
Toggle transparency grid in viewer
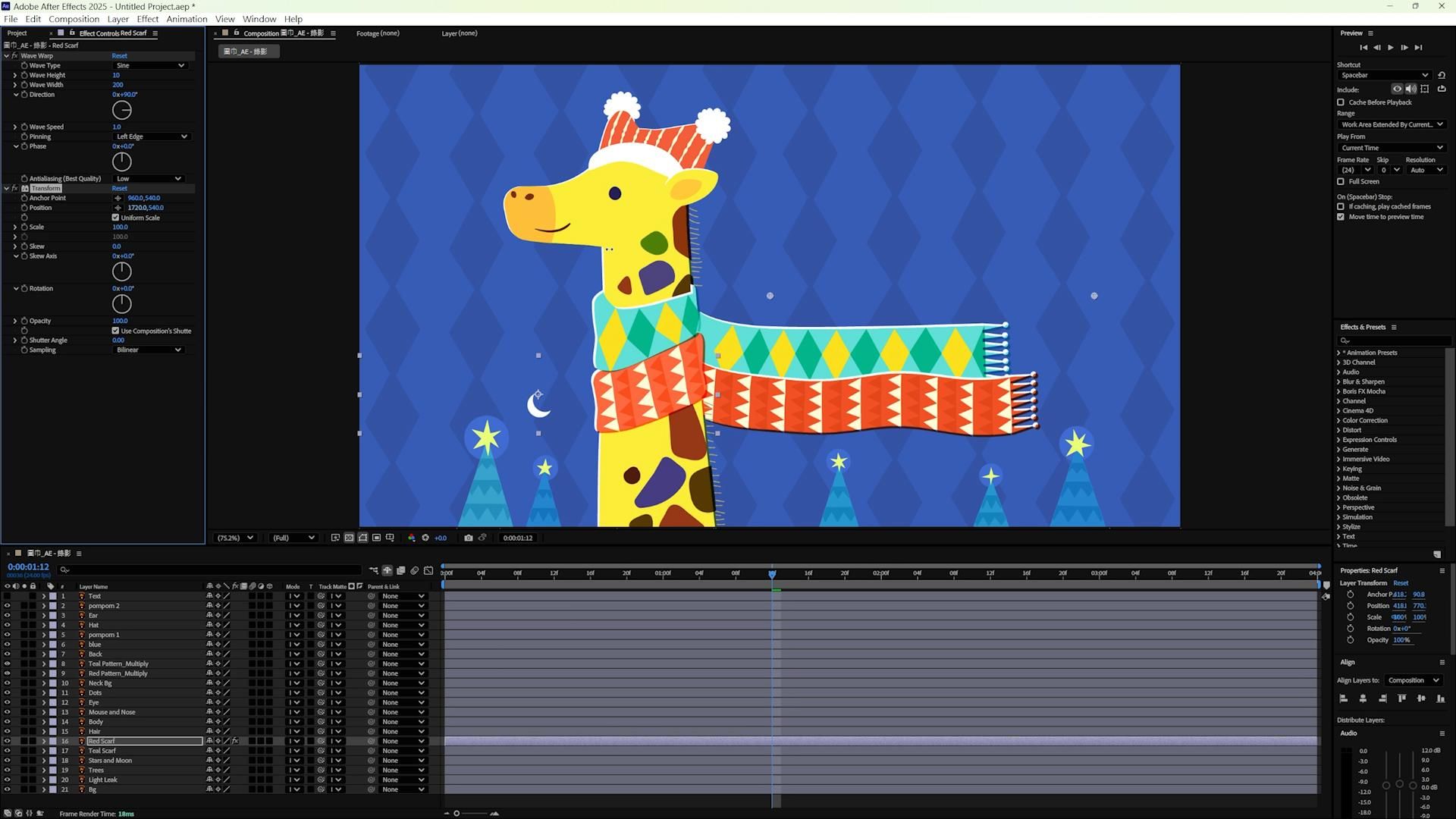pyautogui.click(x=349, y=538)
